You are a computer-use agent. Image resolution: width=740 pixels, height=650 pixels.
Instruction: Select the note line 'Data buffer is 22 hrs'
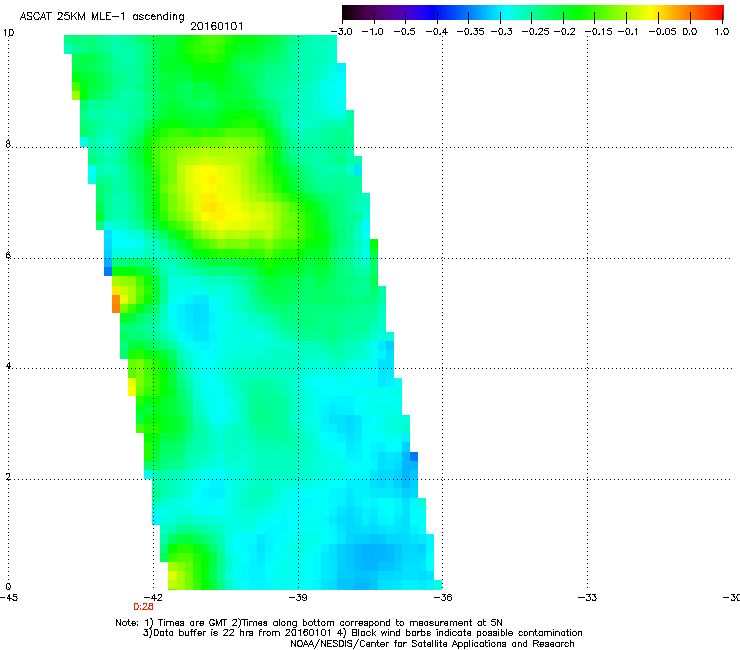tap(362, 633)
